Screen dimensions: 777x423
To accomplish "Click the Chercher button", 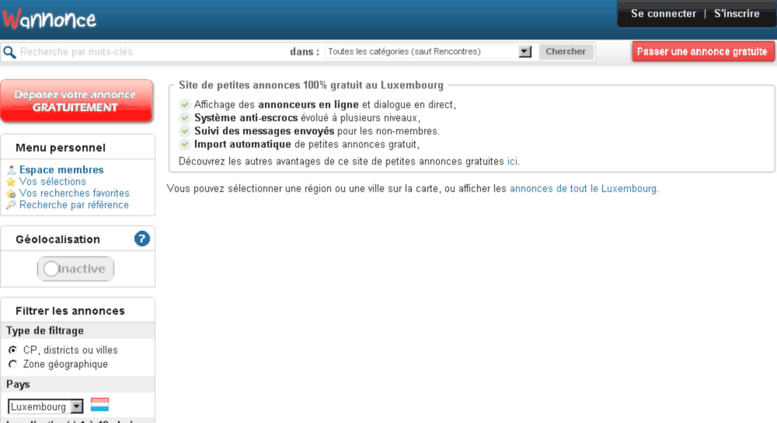I will (566, 52).
